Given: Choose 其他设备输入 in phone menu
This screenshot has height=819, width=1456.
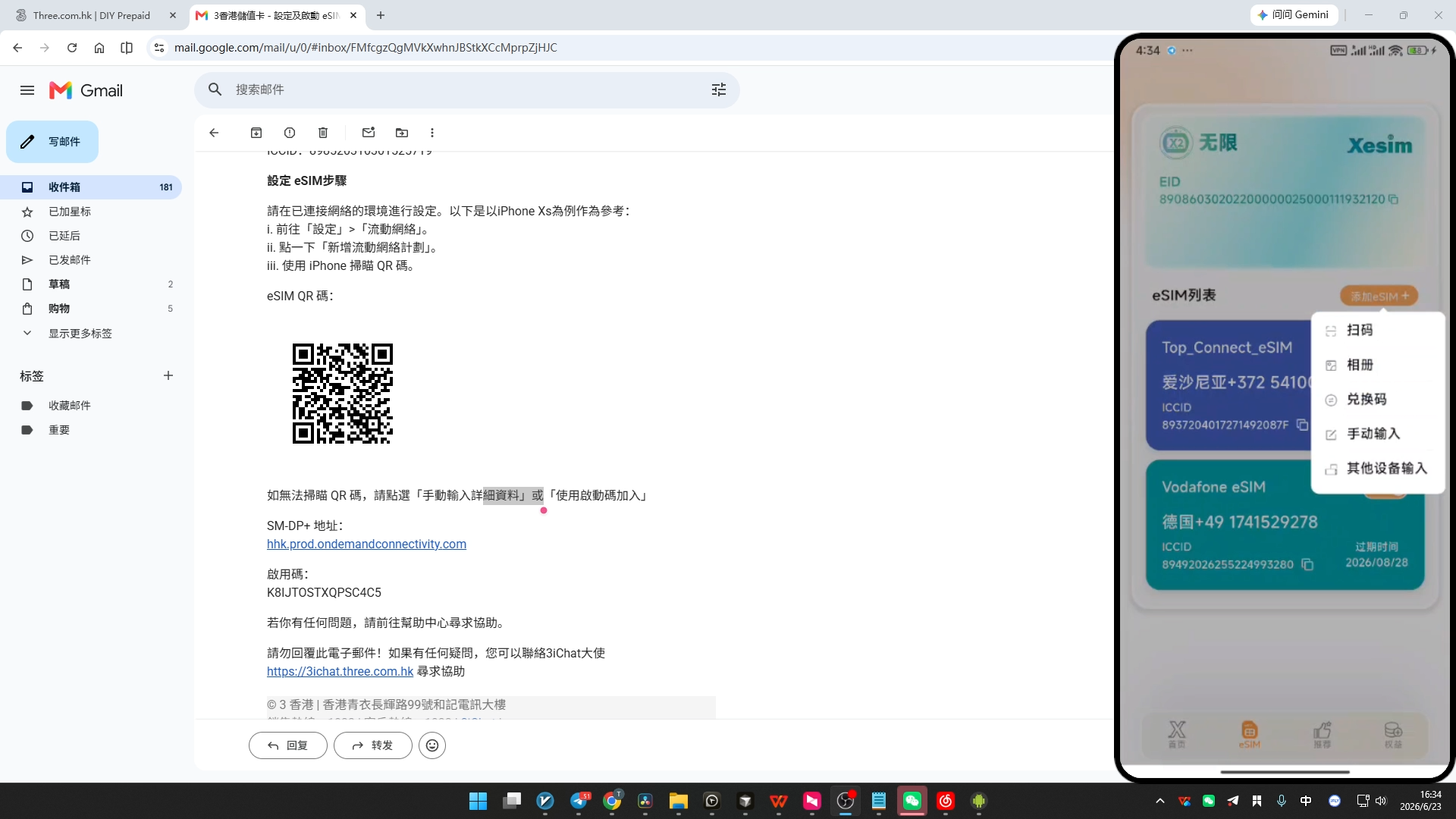Looking at the screenshot, I should 1378,469.
